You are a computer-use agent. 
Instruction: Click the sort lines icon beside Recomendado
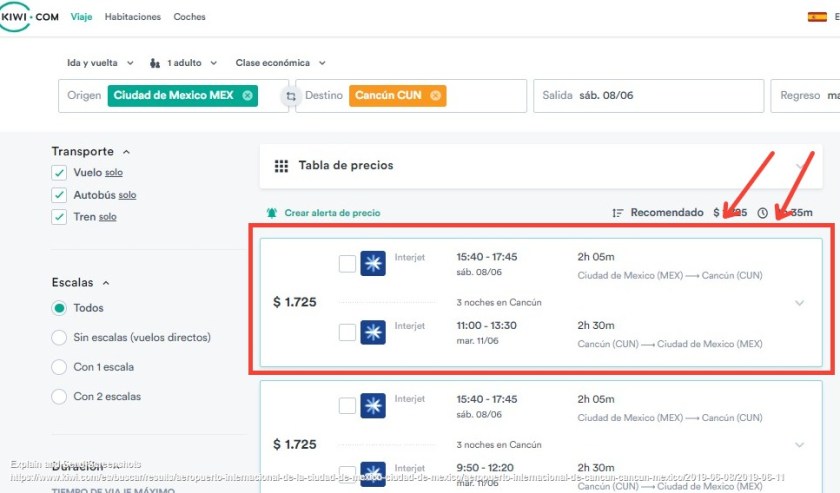pos(617,213)
